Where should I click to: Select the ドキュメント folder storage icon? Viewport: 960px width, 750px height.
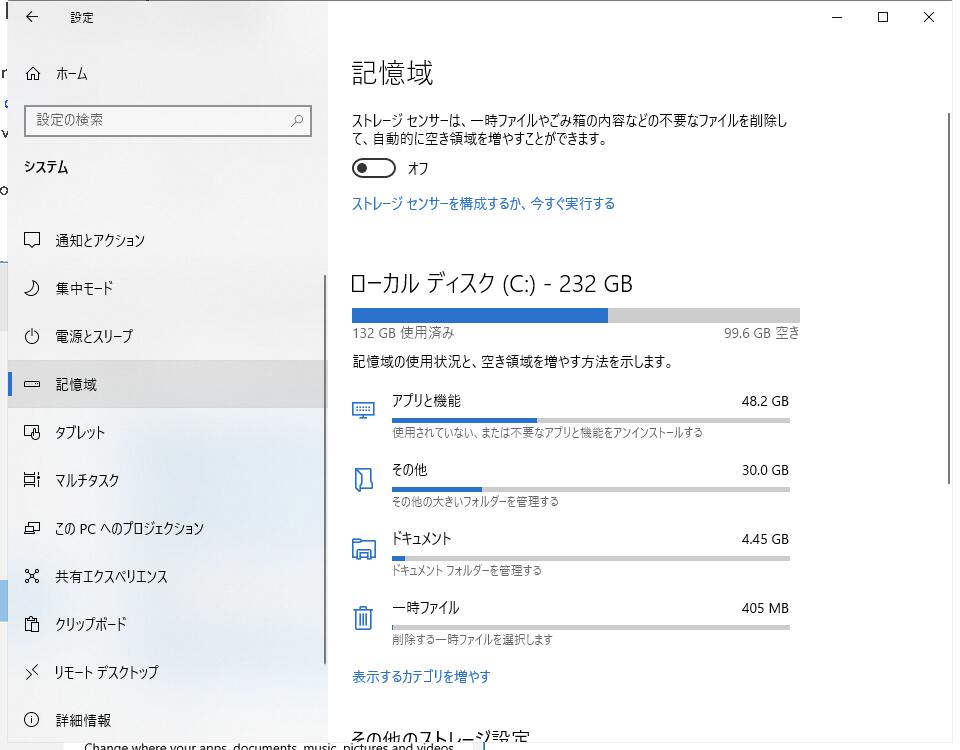click(x=363, y=547)
